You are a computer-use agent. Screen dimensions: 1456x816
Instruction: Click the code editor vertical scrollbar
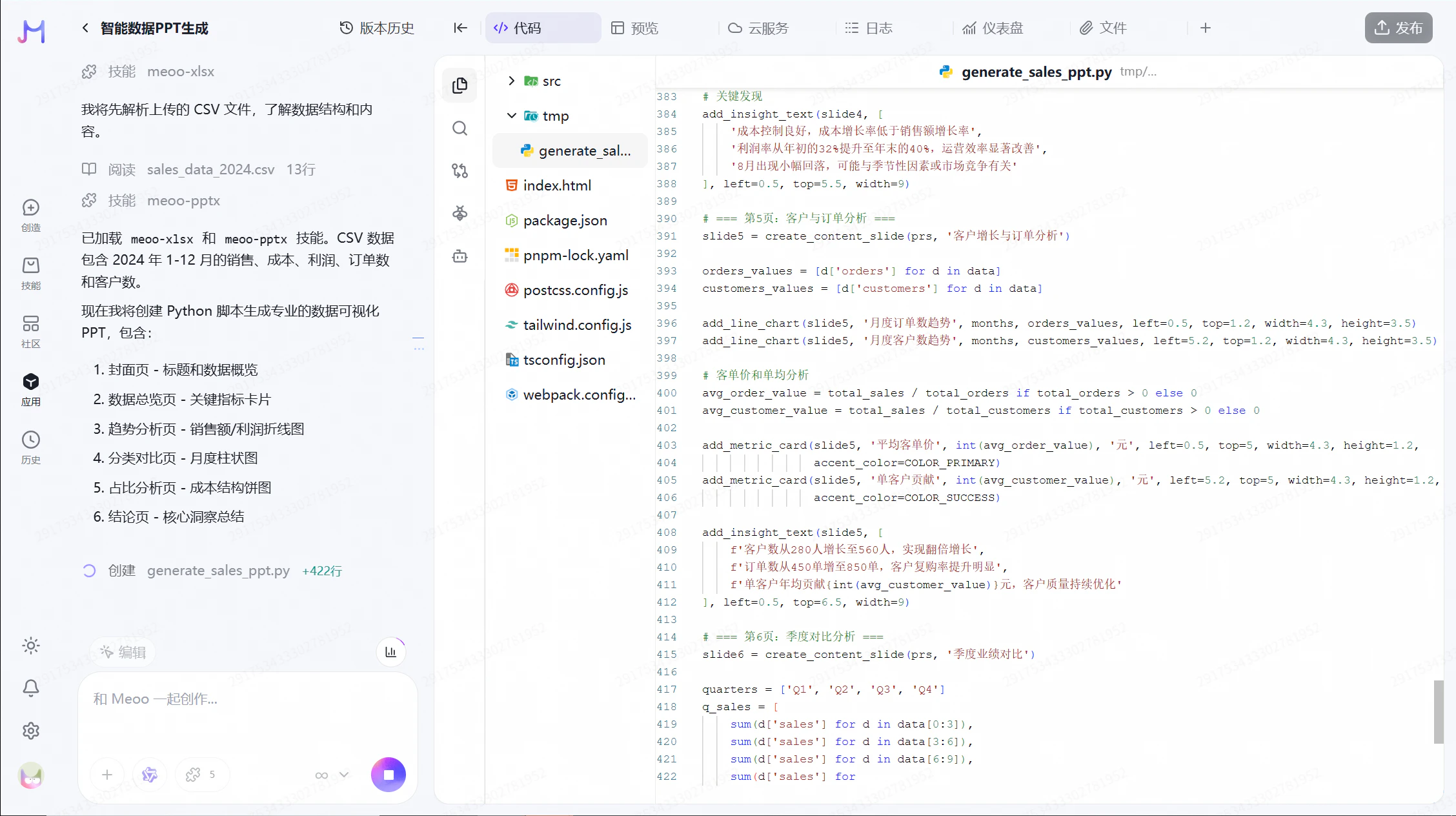click(1438, 711)
